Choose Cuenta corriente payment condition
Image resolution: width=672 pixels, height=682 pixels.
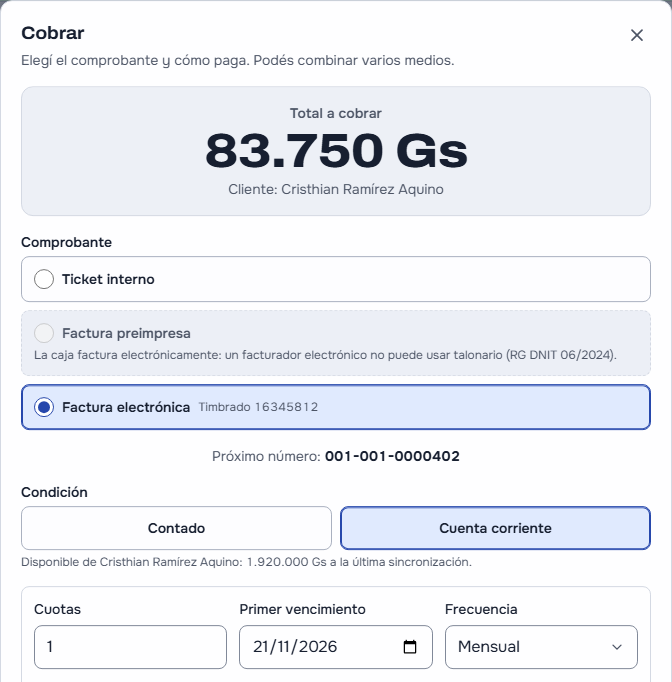495,528
